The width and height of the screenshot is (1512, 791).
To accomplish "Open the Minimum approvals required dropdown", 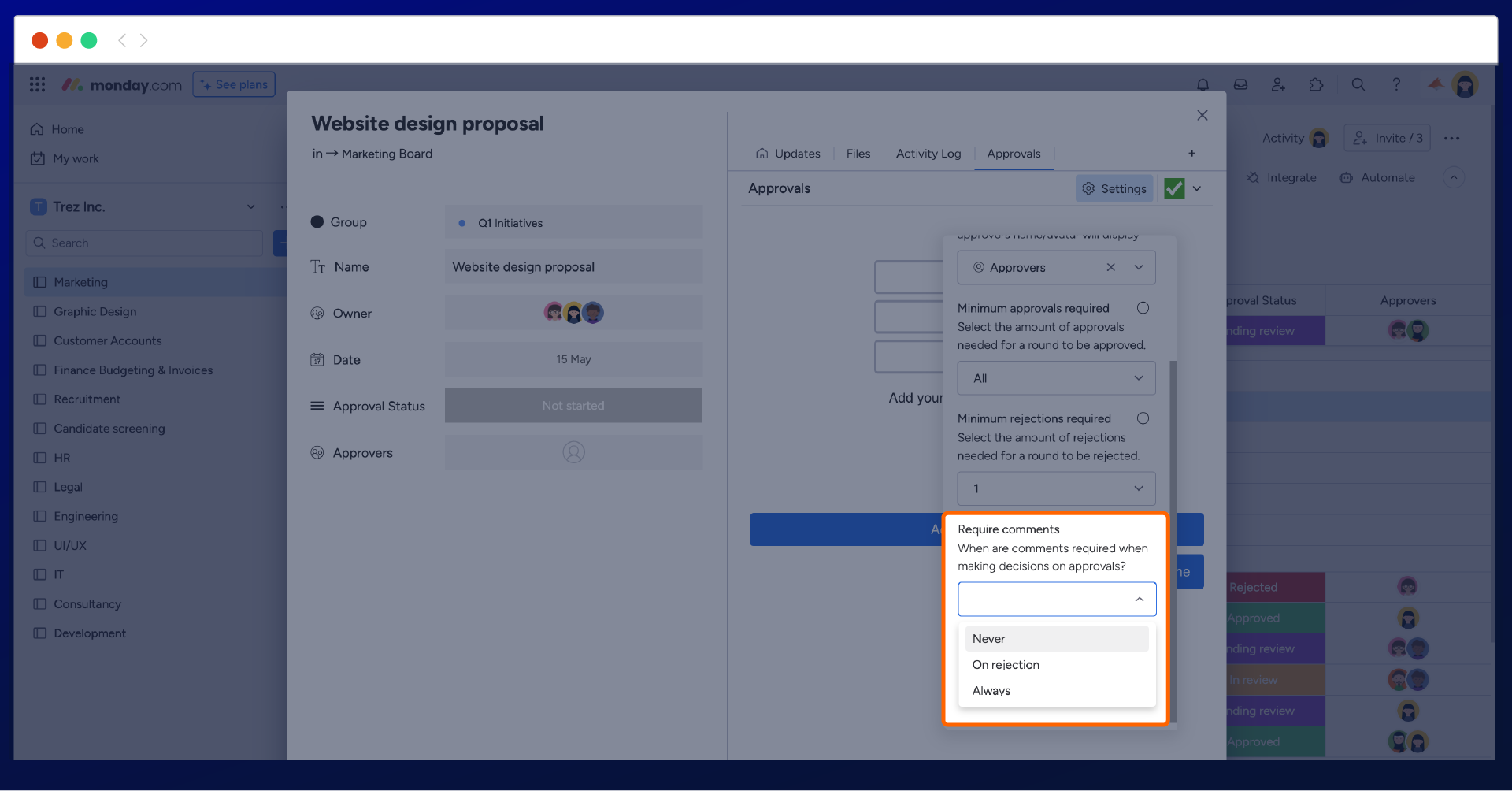I will pyautogui.click(x=1056, y=378).
